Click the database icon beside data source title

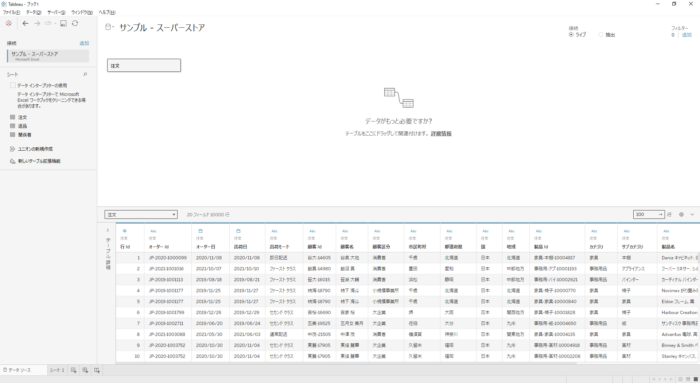(108, 27)
